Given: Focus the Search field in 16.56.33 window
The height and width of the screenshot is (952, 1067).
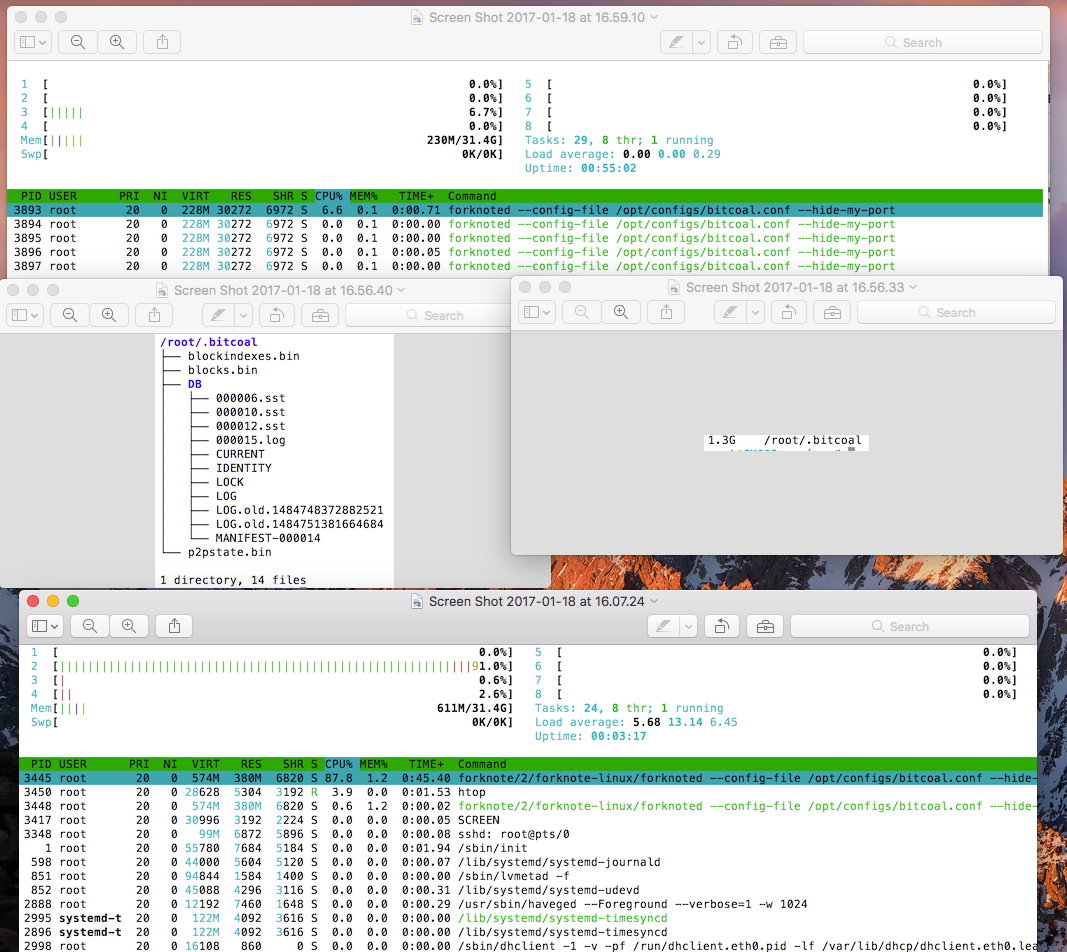Looking at the screenshot, I should pos(956,312).
